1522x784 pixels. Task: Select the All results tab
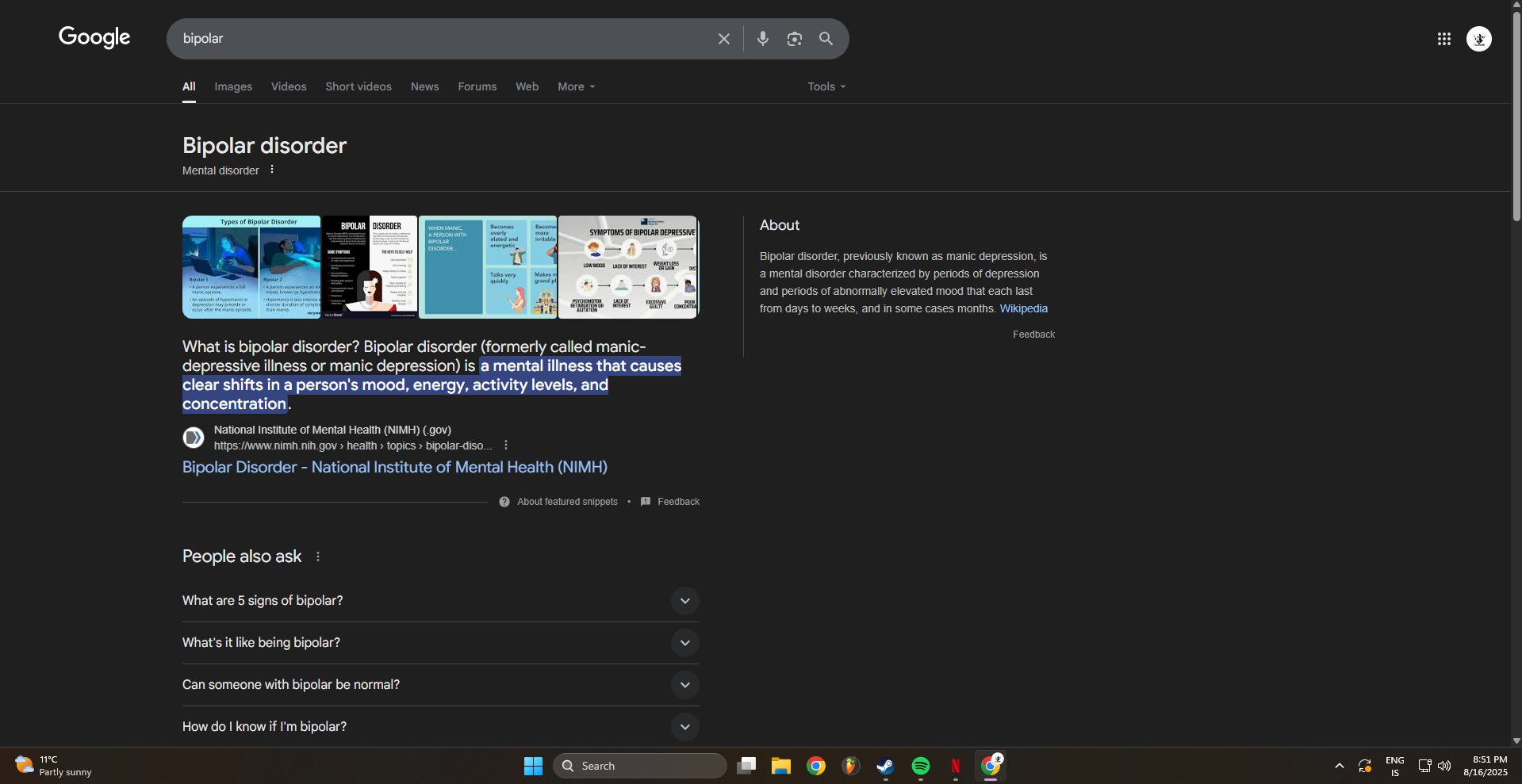click(189, 86)
